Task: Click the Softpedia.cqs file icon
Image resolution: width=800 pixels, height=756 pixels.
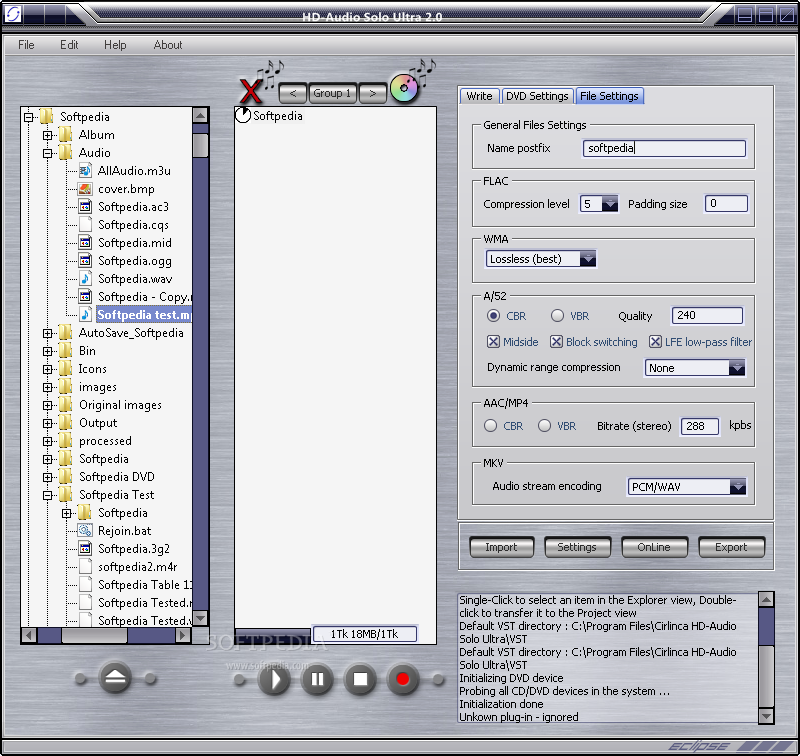Action: 85,224
